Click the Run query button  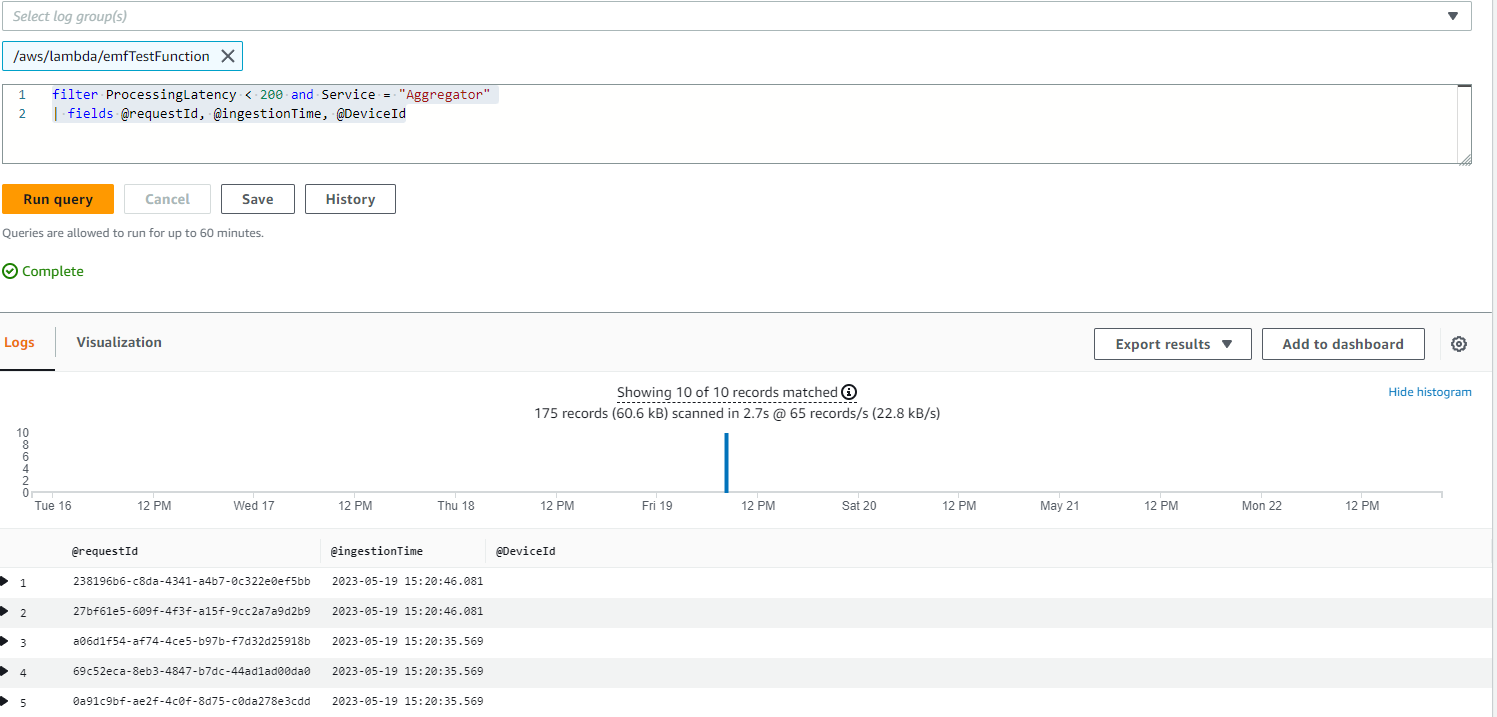(x=58, y=199)
